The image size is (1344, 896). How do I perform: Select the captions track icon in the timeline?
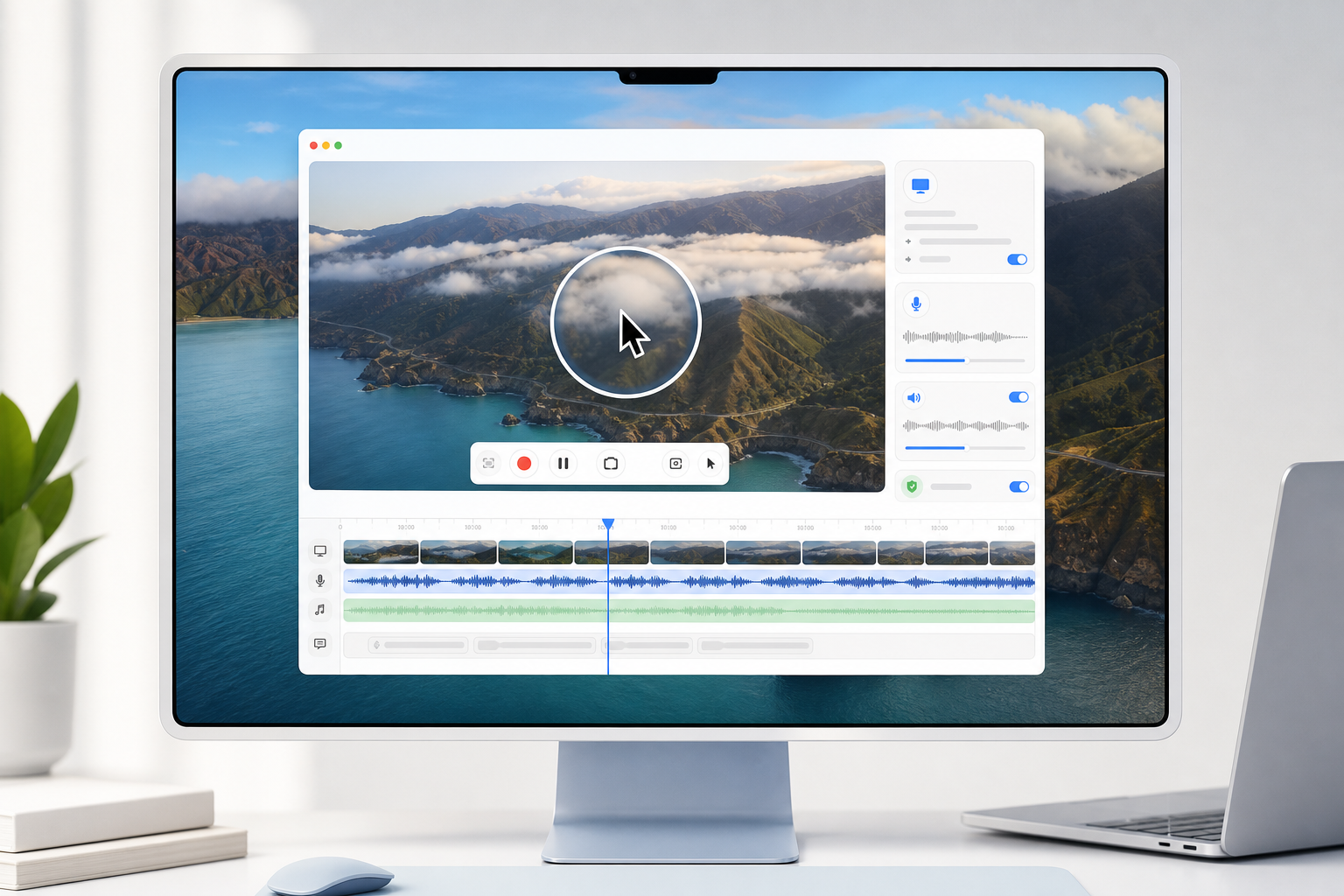pyautogui.click(x=320, y=643)
